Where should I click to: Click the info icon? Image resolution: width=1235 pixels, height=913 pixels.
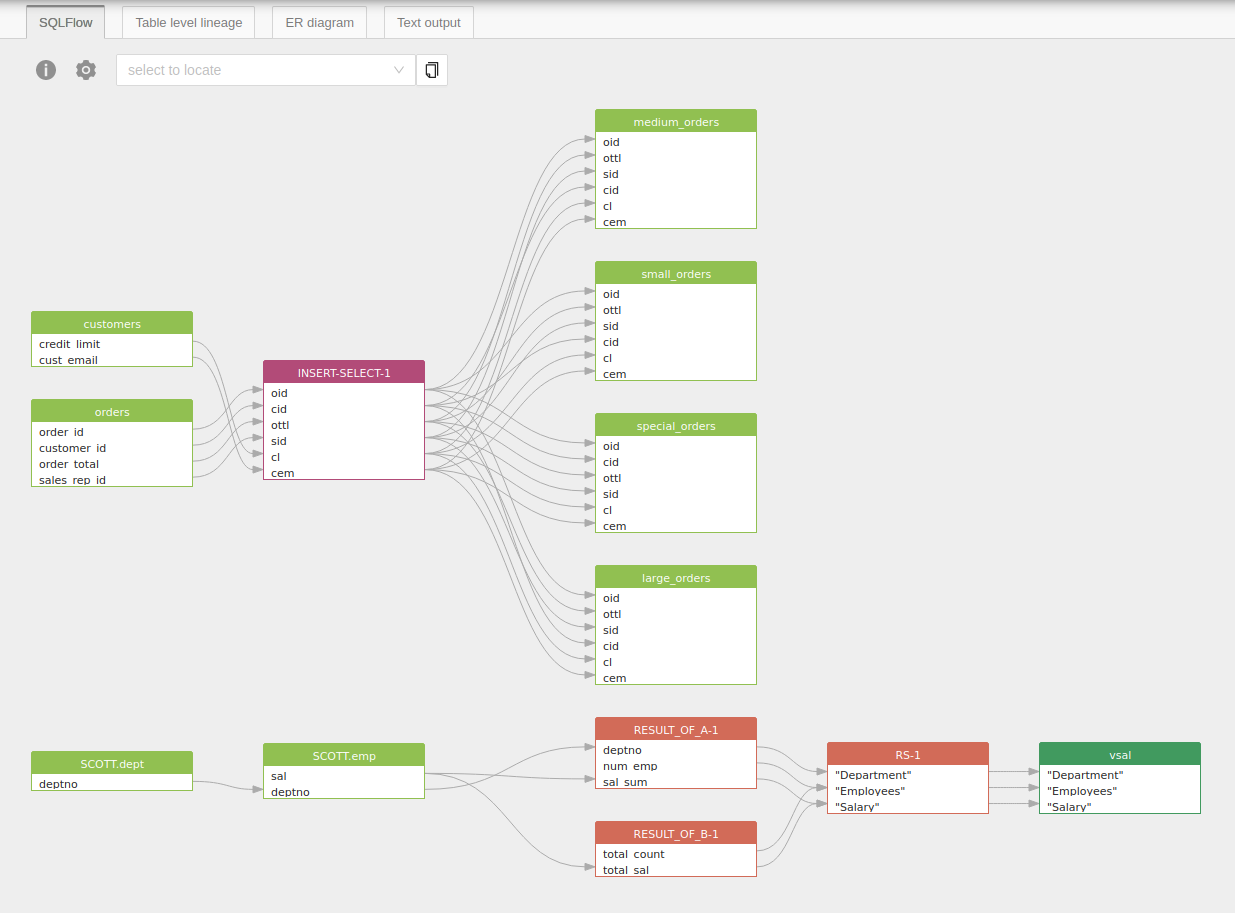pos(46,70)
